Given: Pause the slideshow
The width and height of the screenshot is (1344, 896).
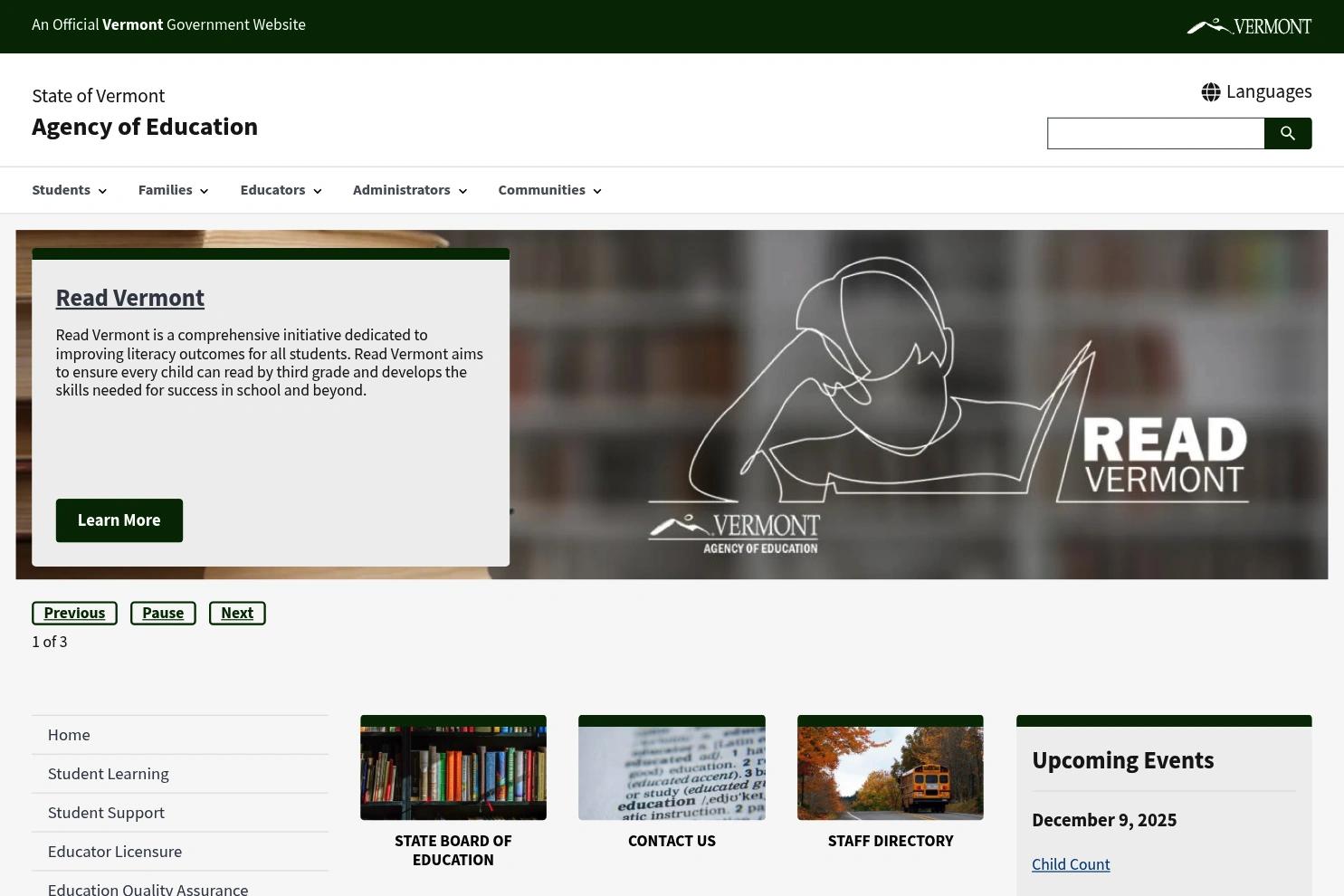Looking at the screenshot, I should coord(163,613).
